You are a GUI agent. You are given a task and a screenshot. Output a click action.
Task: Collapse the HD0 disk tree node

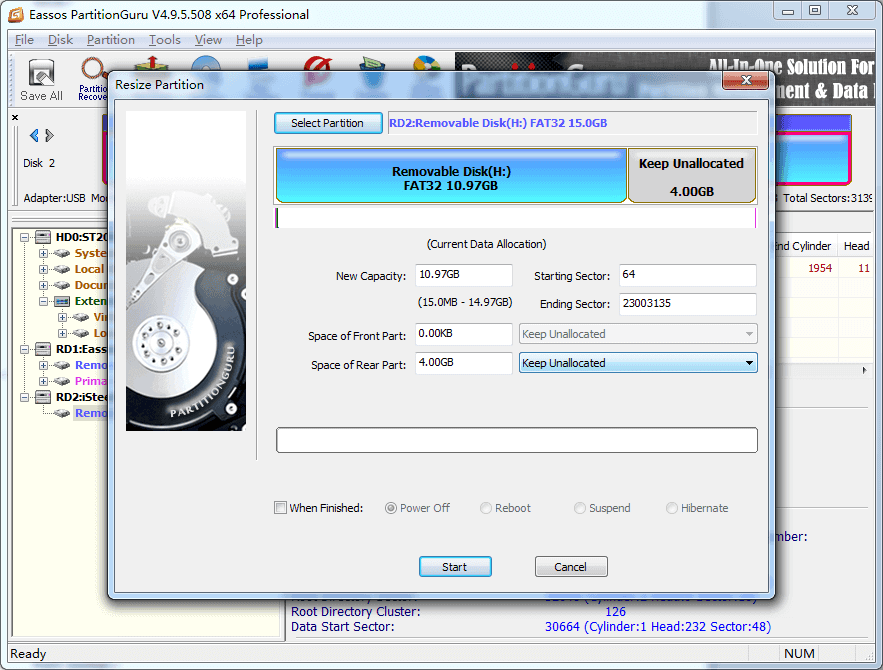click(24, 237)
